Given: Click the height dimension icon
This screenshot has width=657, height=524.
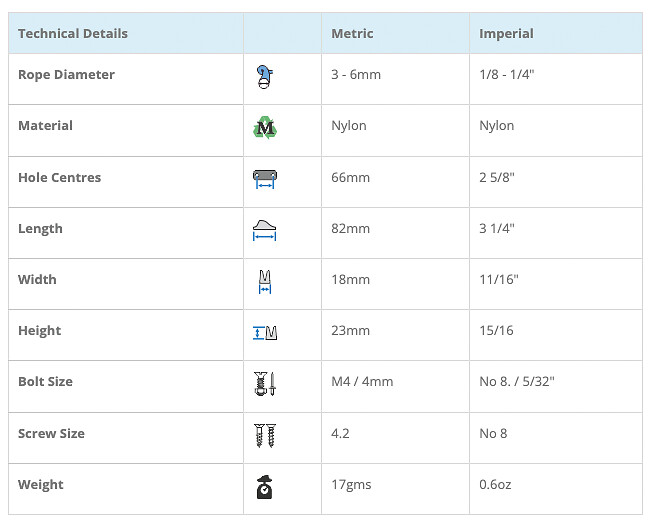Looking at the screenshot, I should pos(264,332).
